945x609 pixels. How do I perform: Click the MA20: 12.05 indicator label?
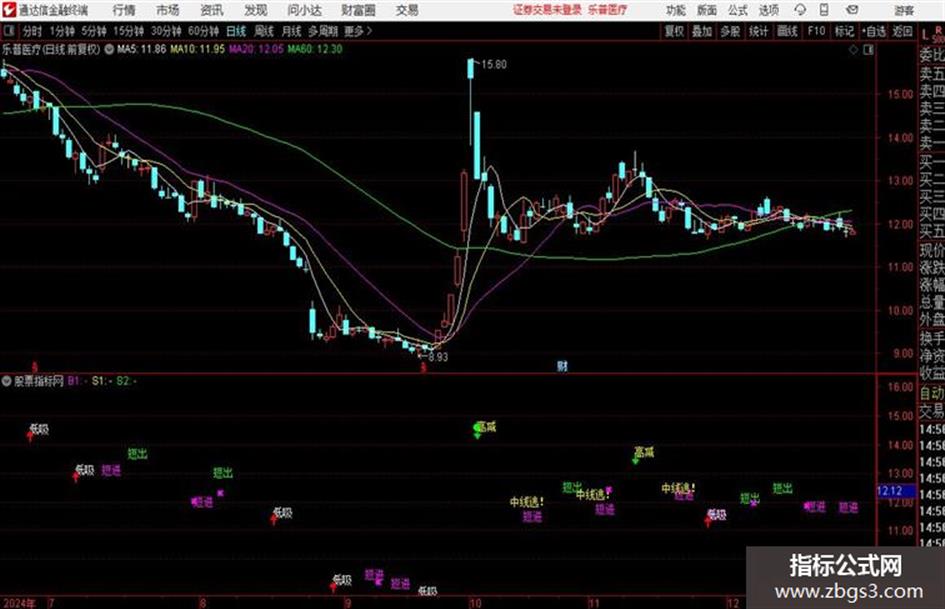[256, 49]
